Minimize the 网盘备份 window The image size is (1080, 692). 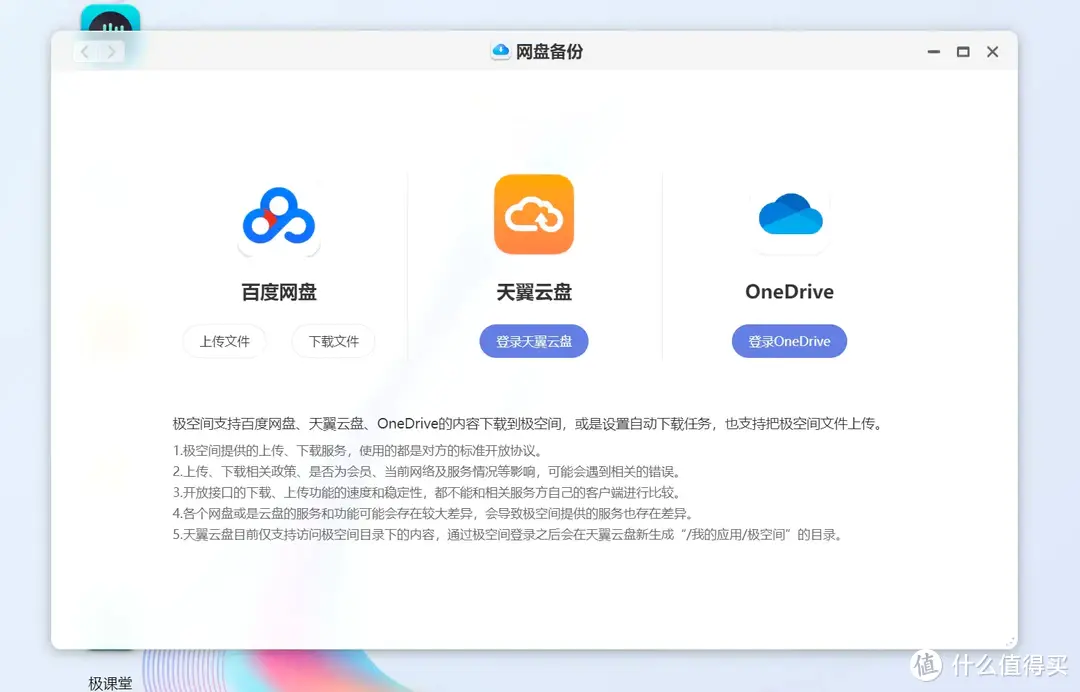pyautogui.click(x=934, y=52)
